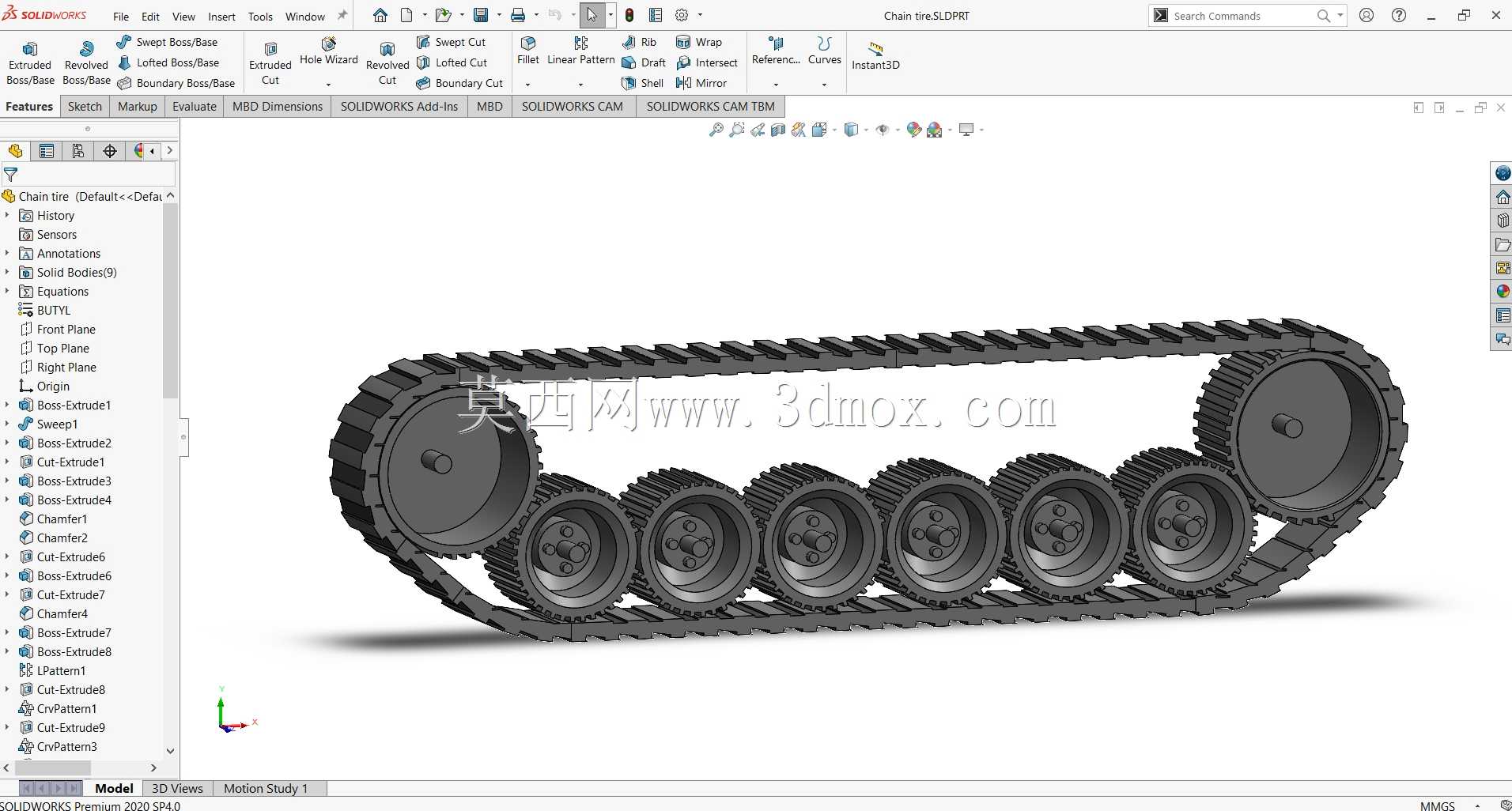This screenshot has height=811, width=1512.
Task: Click the Apply Scene icon
Action: (x=935, y=130)
